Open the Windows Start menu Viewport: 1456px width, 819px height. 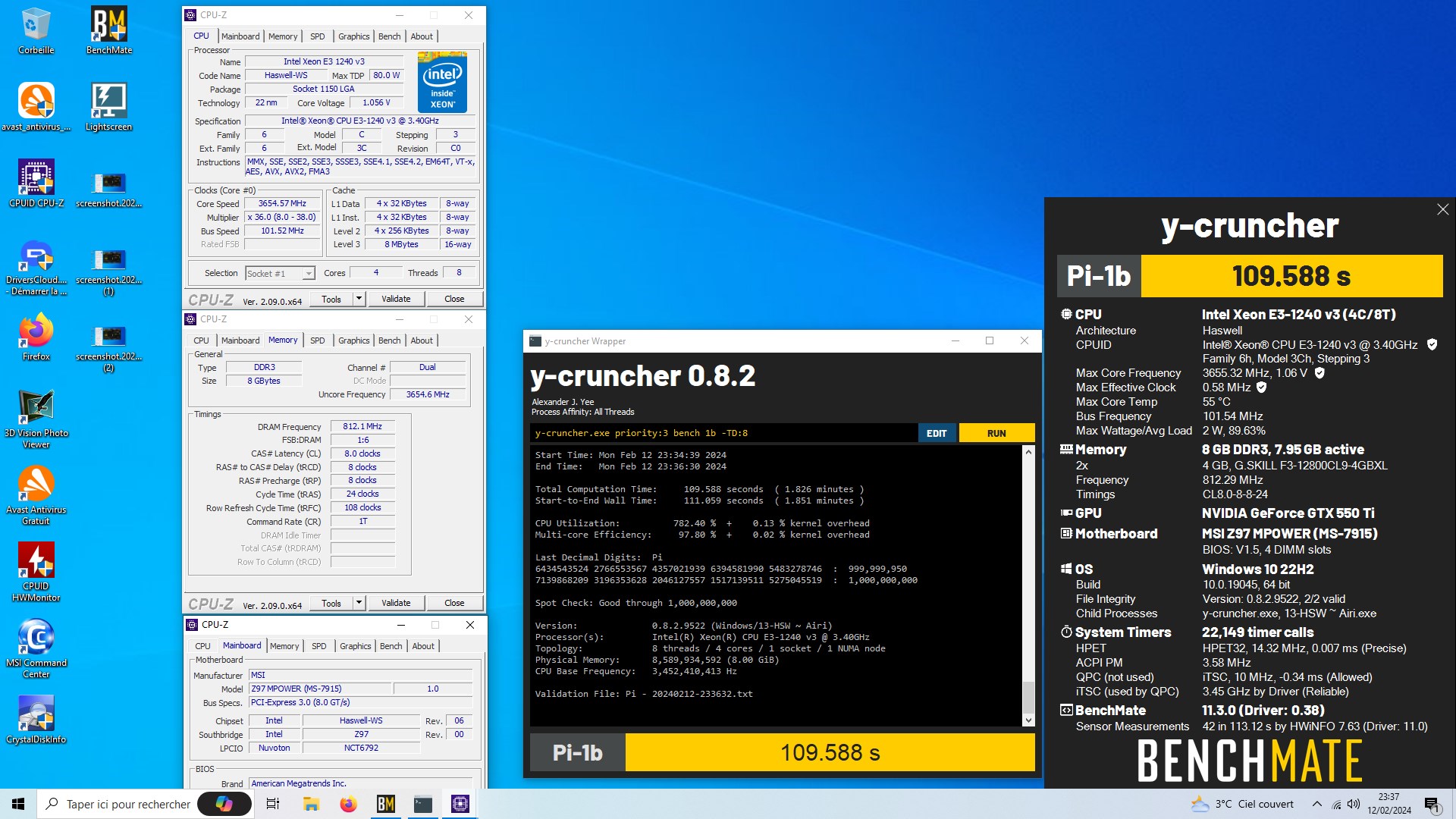(18, 804)
